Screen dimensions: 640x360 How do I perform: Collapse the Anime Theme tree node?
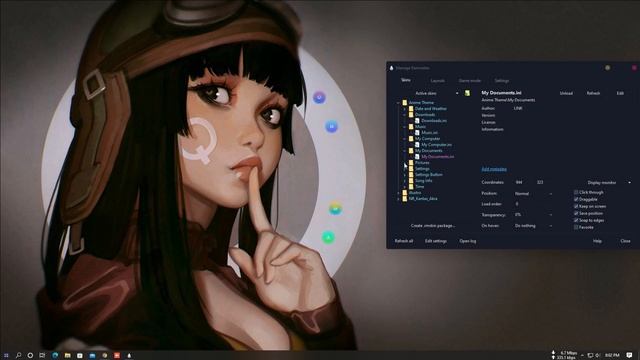coord(398,103)
